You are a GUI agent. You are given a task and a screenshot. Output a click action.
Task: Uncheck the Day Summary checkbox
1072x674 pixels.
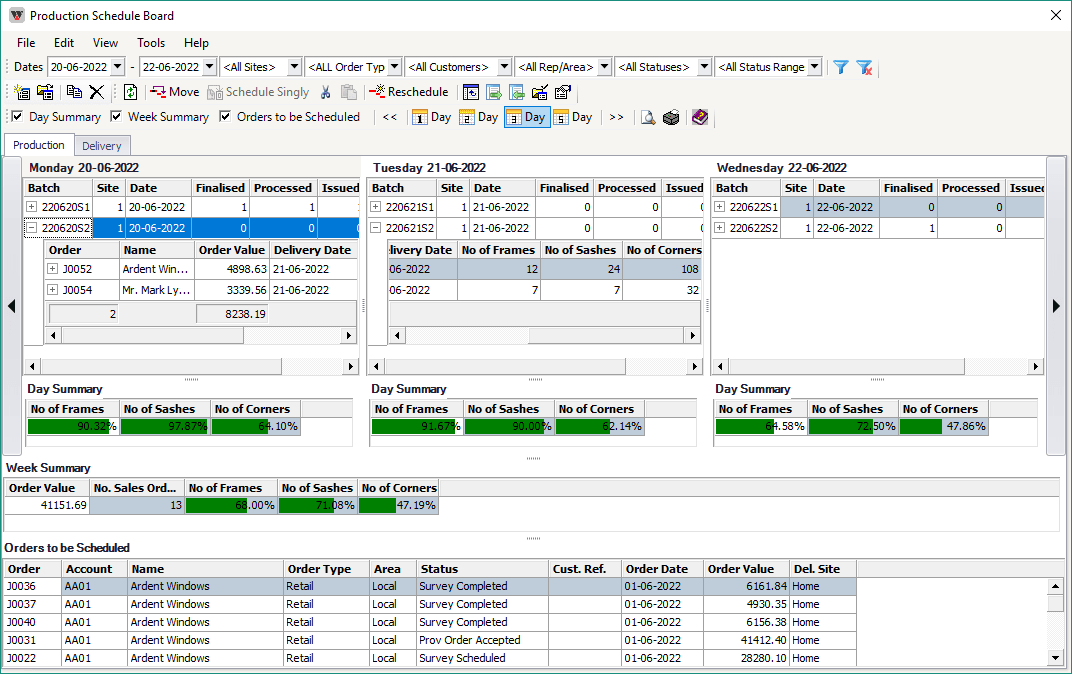point(16,117)
